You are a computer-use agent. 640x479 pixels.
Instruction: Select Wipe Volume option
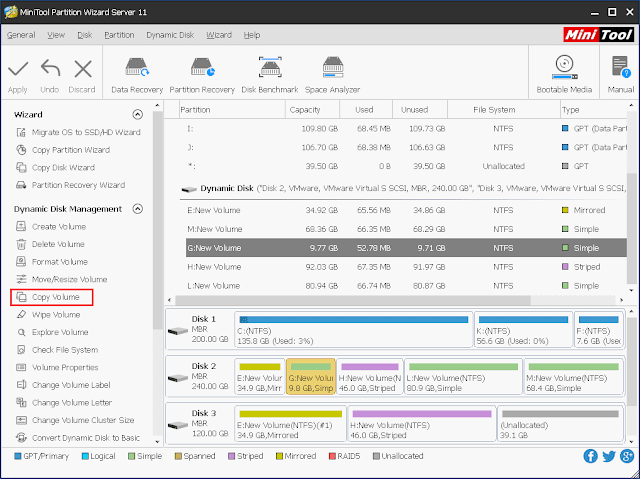click(x=49, y=315)
